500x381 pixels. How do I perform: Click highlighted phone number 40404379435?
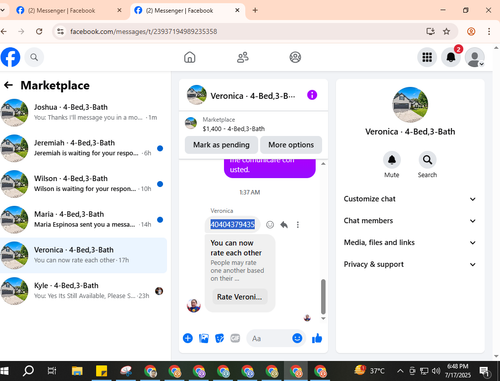(x=232, y=225)
